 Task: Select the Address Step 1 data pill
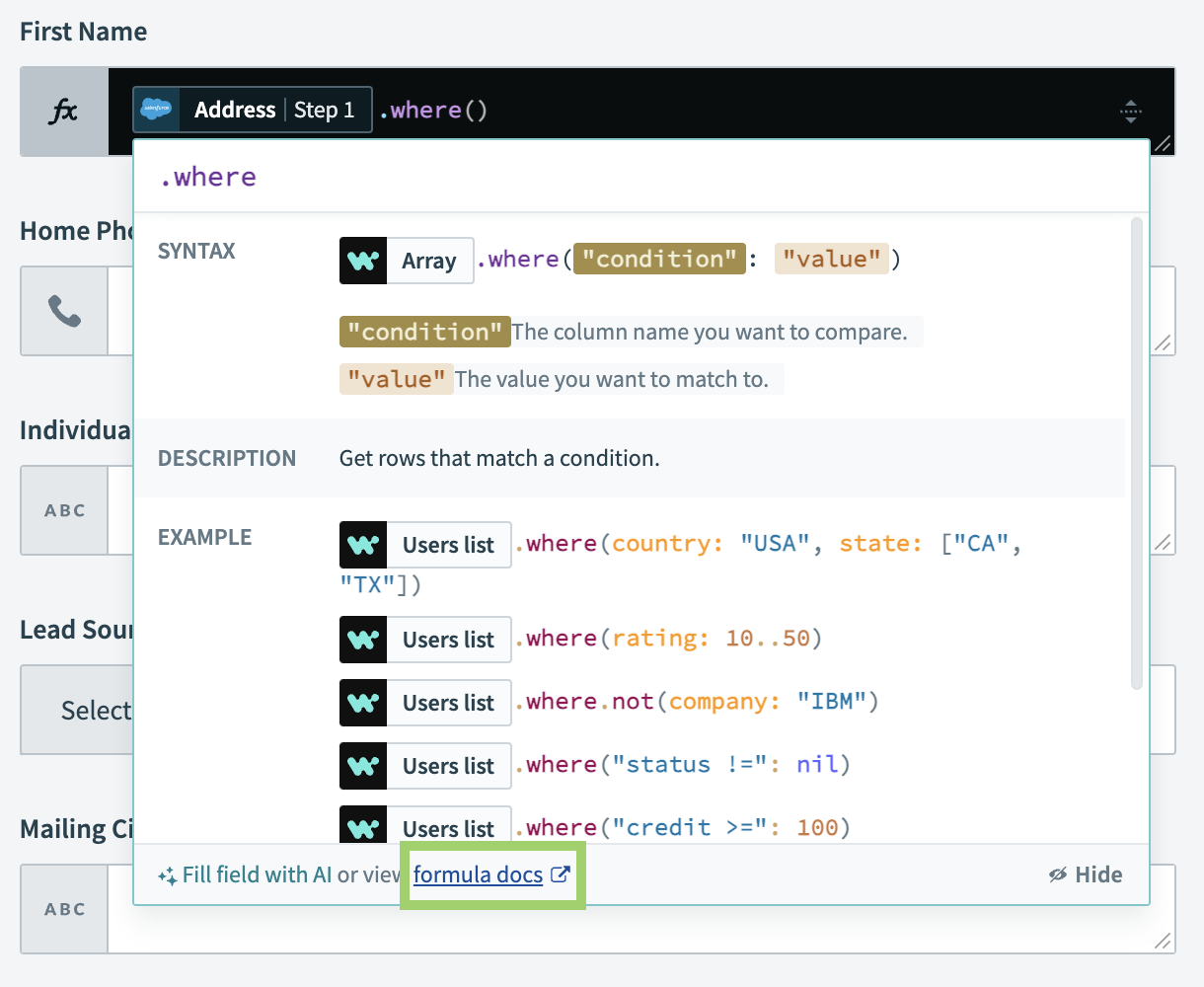pyautogui.click(x=252, y=110)
